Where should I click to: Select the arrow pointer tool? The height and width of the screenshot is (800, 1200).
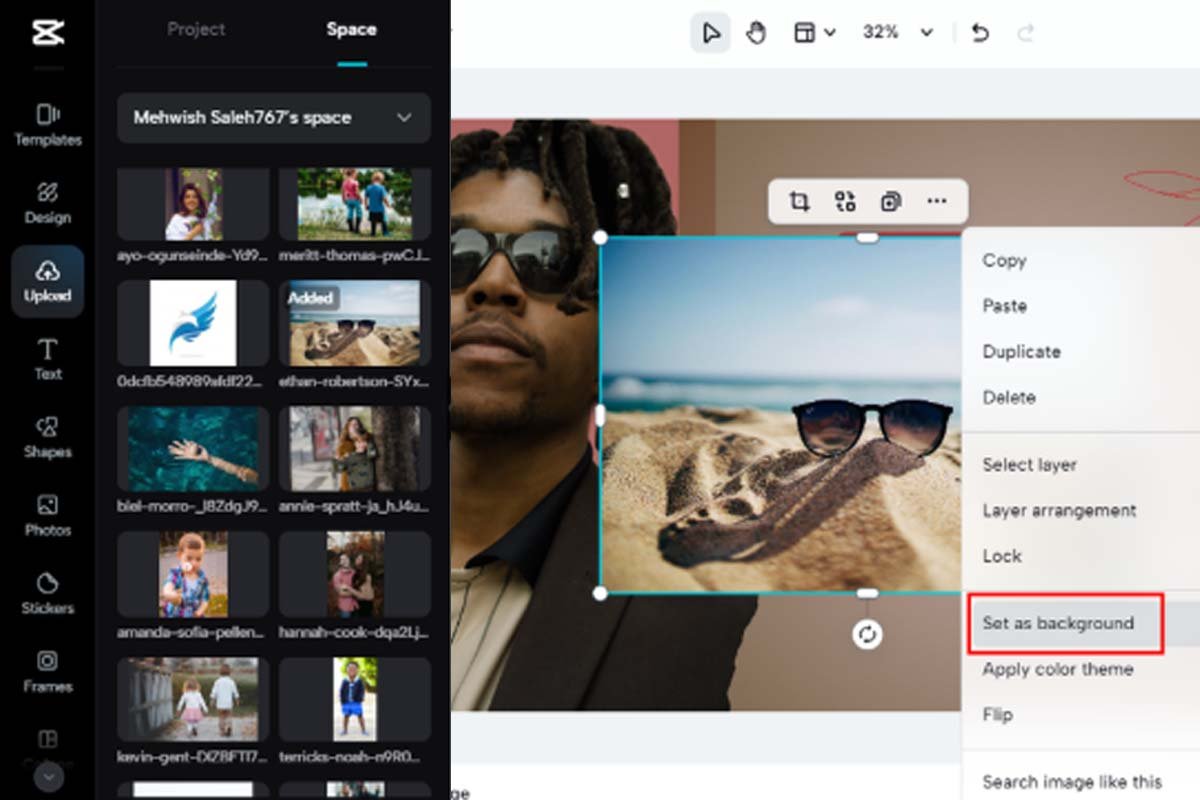point(710,33)
